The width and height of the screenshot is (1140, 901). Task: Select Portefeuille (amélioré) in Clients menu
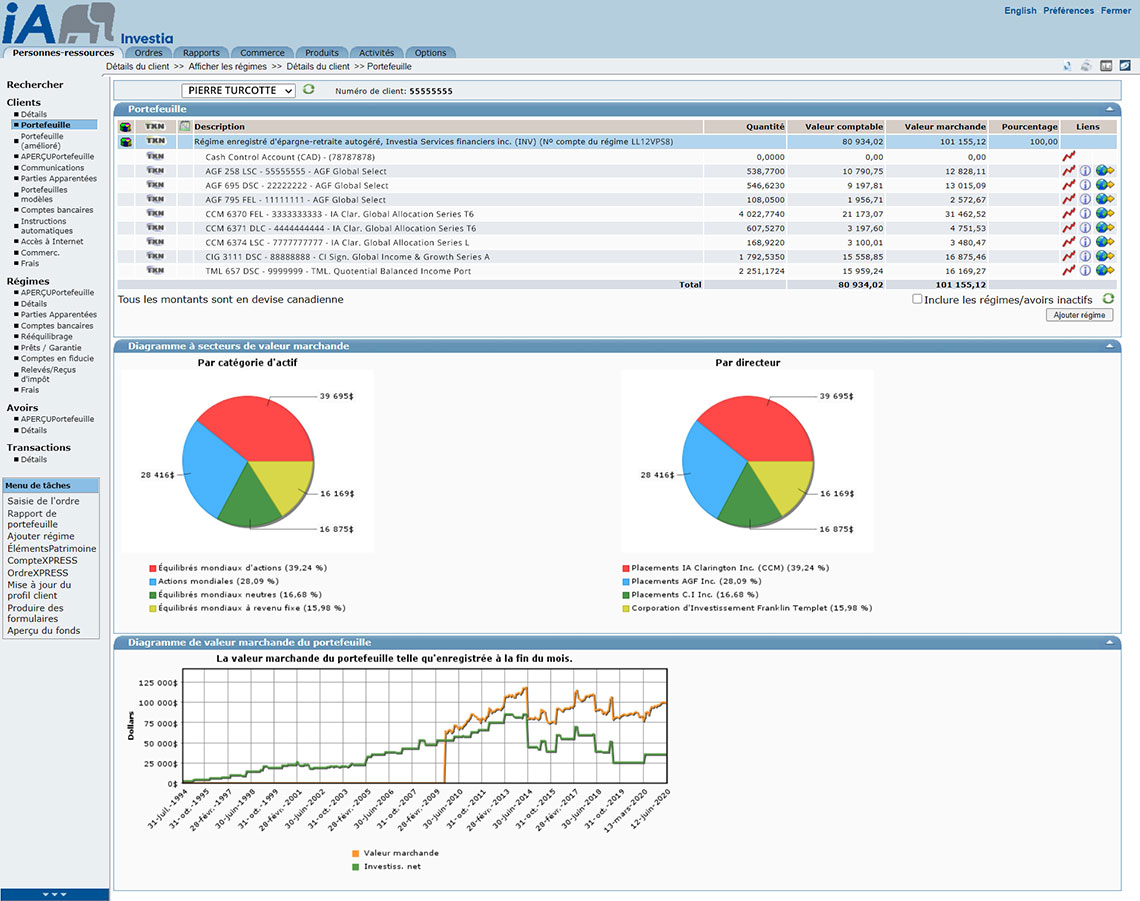(x=42, y=140)
